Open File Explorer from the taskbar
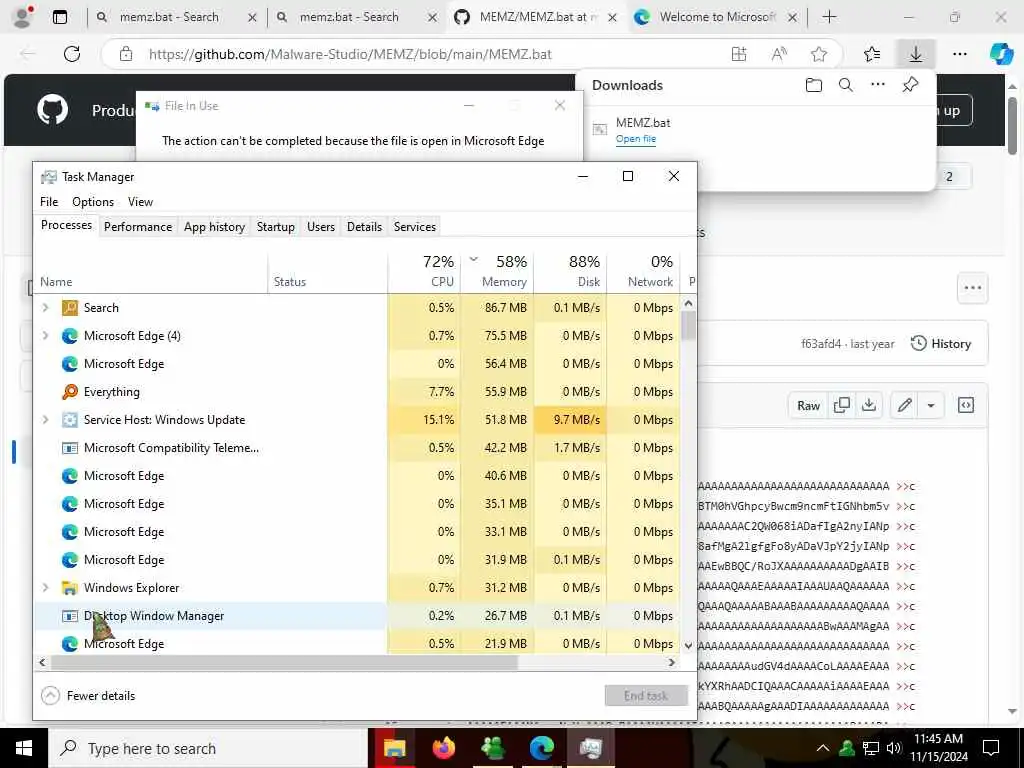 394,748
